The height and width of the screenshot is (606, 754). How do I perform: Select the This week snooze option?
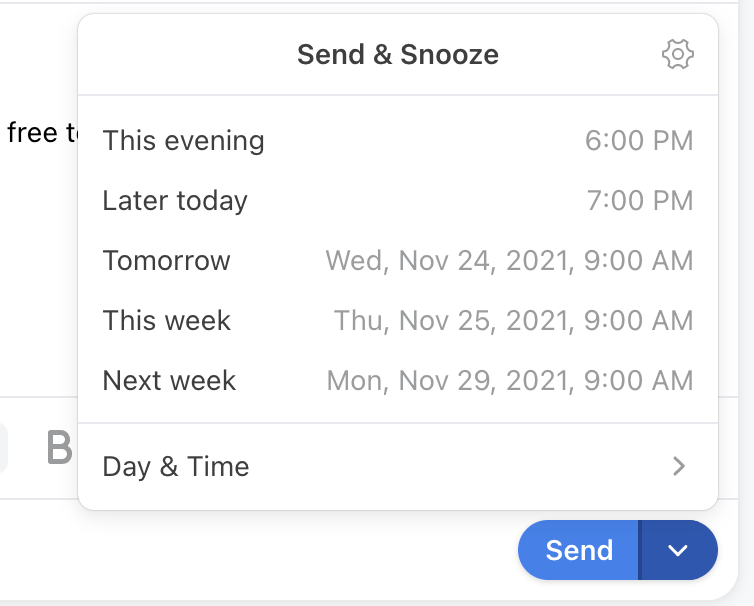(x=398, y=320)
